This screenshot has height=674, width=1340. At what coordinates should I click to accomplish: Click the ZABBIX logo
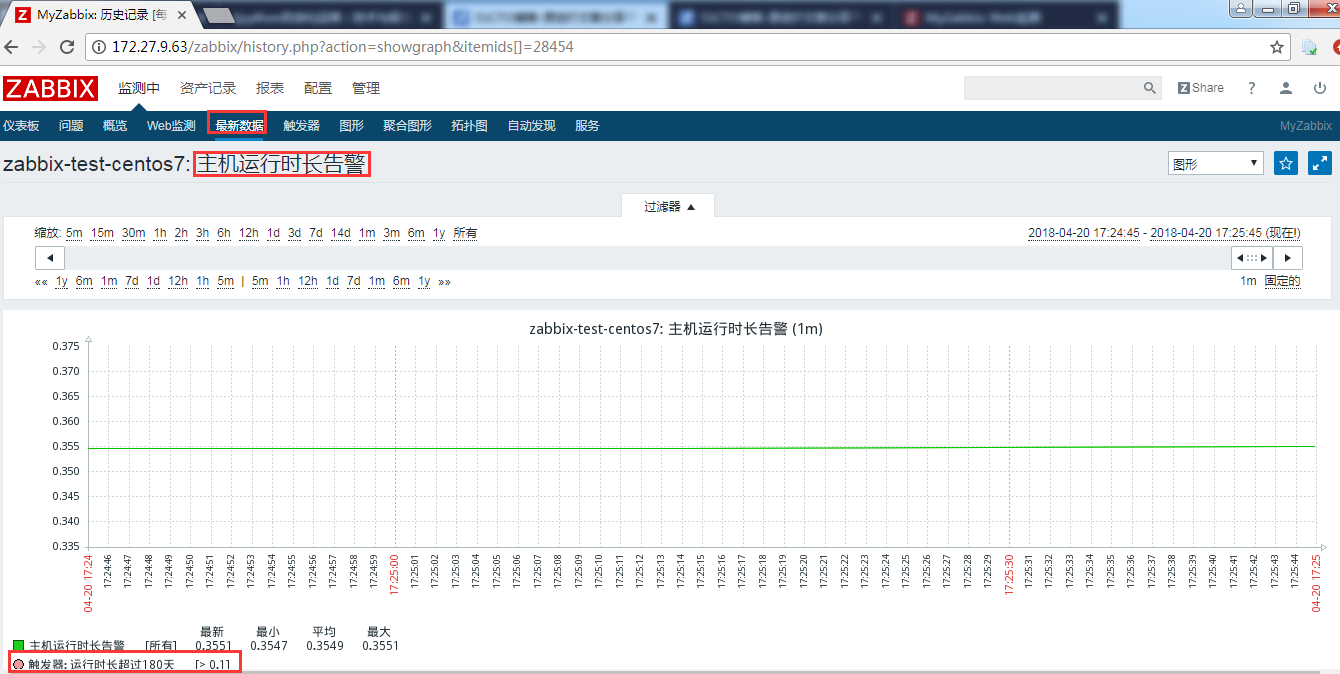50,88
